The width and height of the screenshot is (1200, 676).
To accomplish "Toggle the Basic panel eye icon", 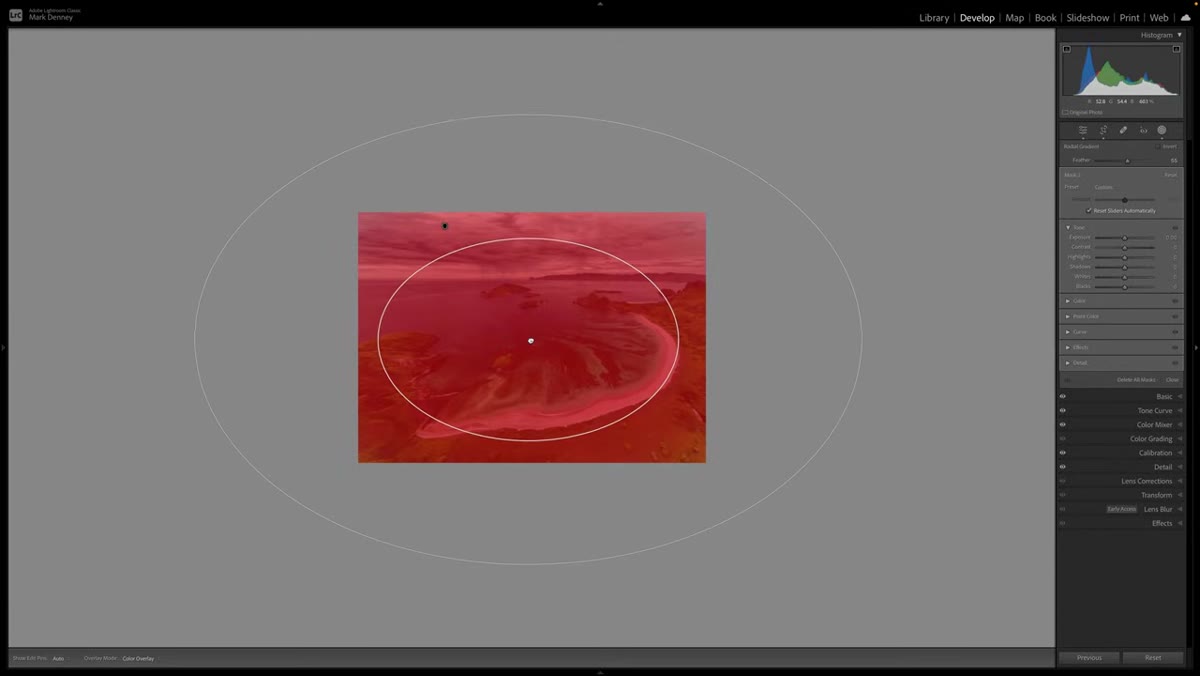I will (1063, 397).
